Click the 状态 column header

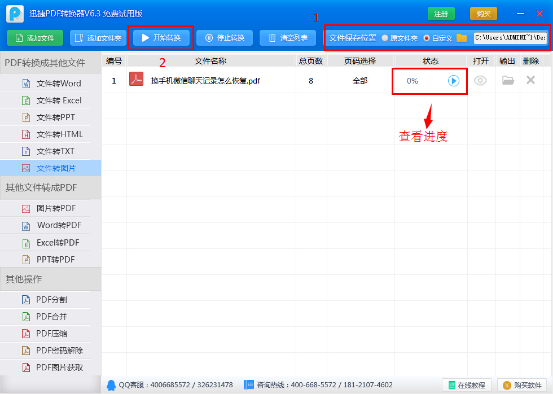(431, 61)
